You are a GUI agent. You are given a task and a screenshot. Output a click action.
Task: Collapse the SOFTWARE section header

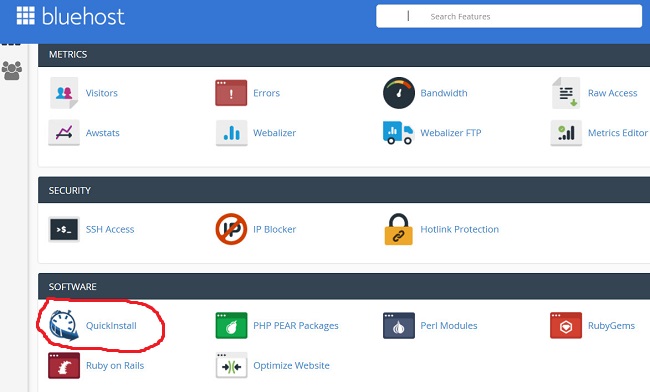coord(344,286)
